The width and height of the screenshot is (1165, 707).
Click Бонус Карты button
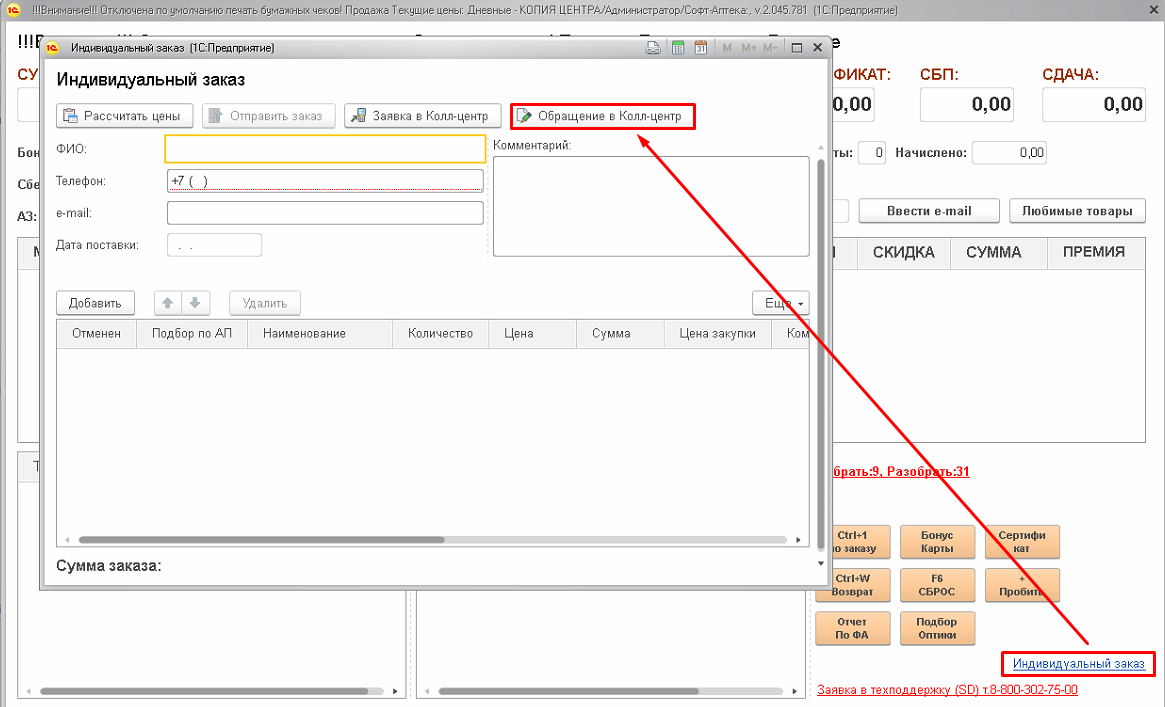(937, 542)
